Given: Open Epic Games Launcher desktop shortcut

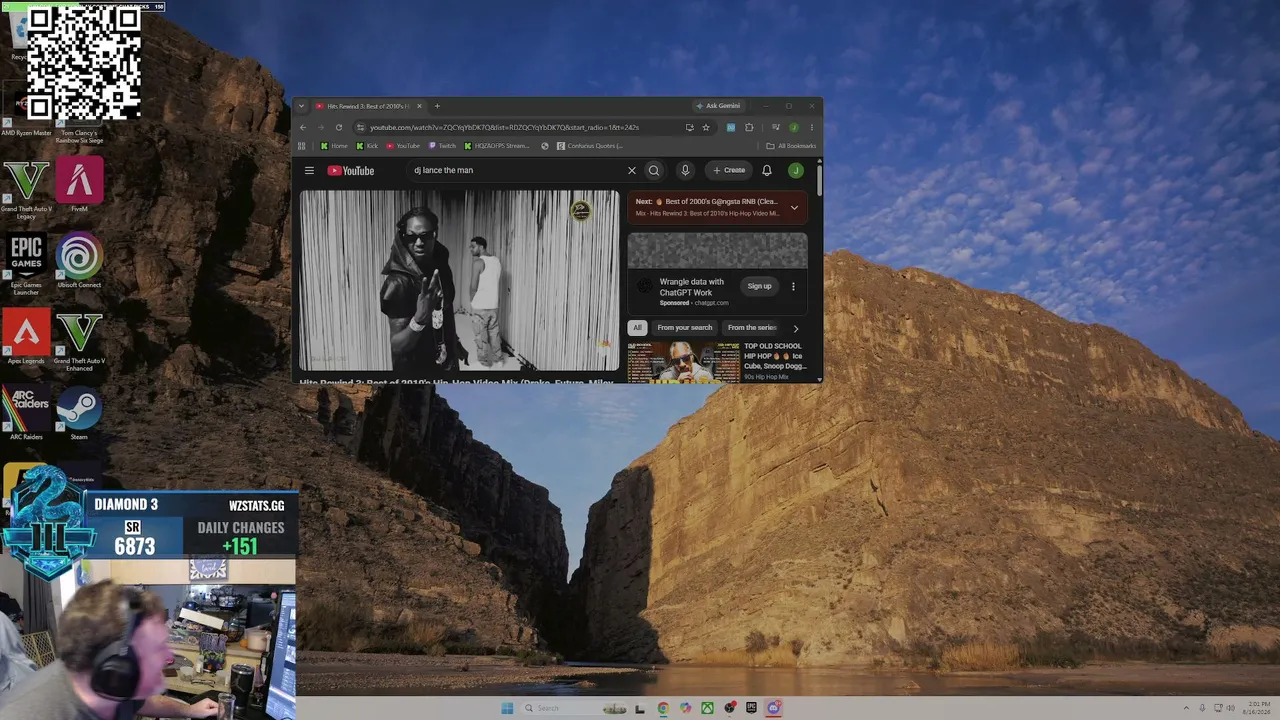Looking at the screenshot, I should [26, 265].
